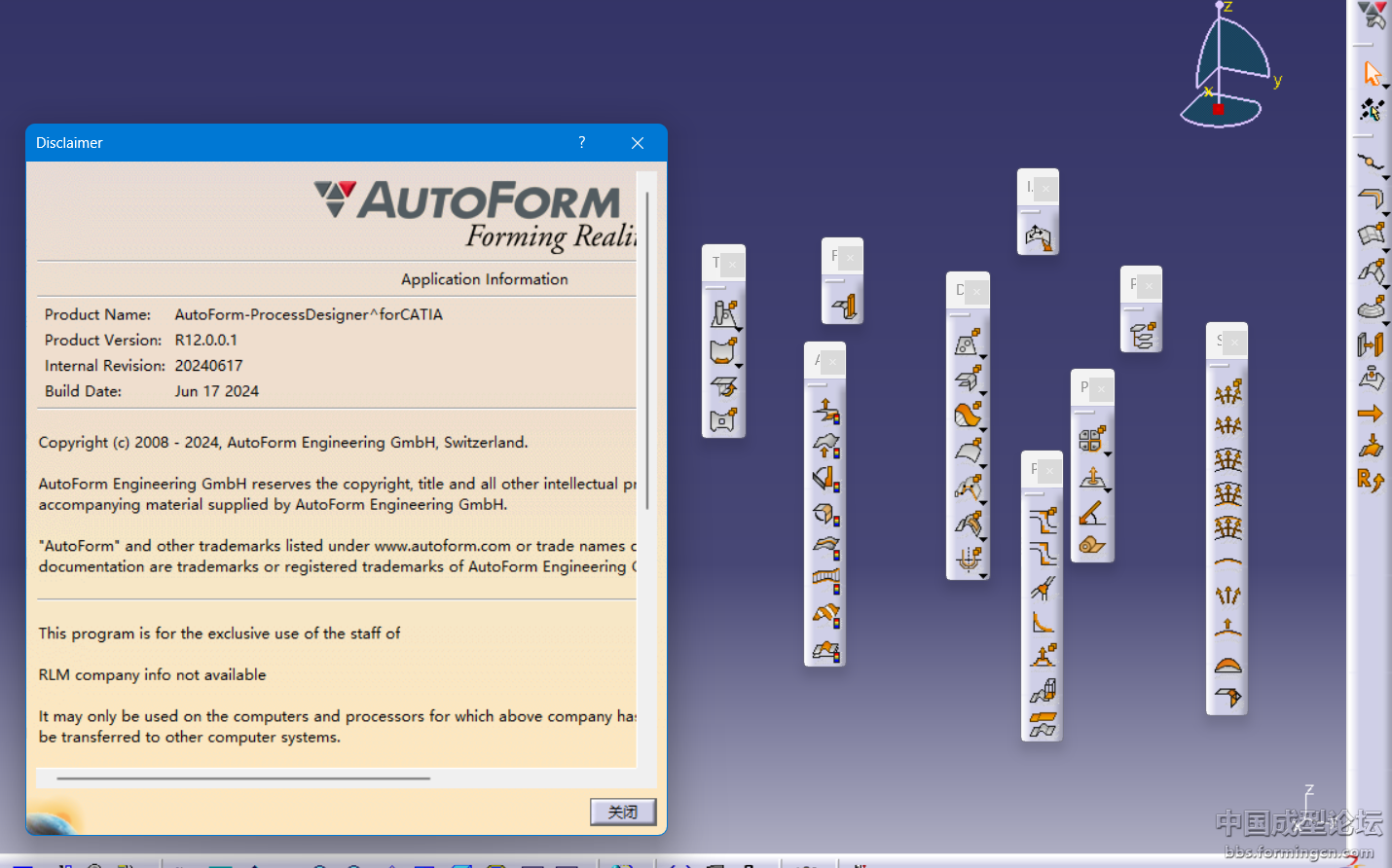The width and height of the screenshot is (1392, 868).
Task: Click the stacked tree layers icon in small toolbar
Action: pyautogui.click(x=1142, y=336)
